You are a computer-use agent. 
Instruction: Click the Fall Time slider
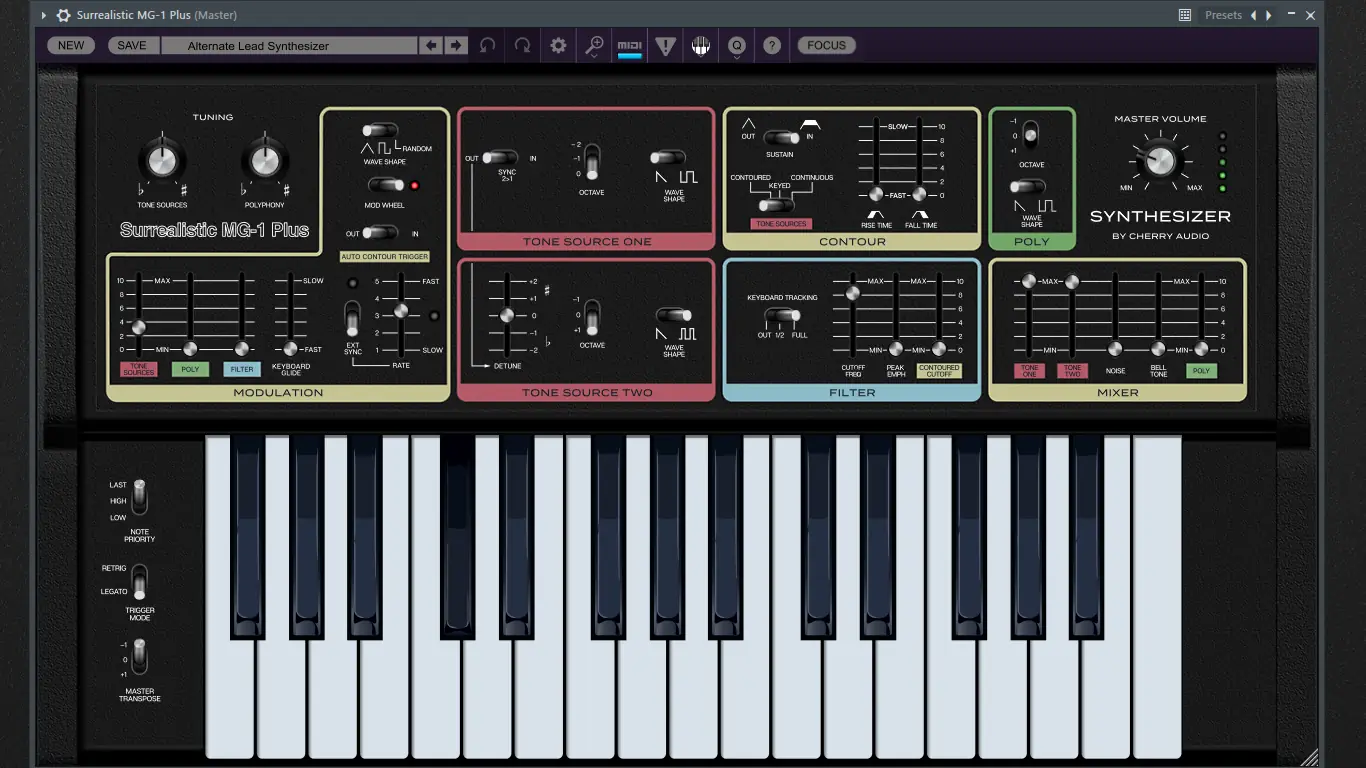coord(919,194)
